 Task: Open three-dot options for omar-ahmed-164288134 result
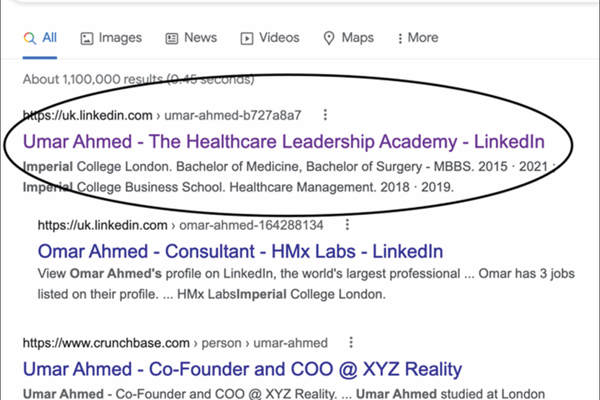[x=347, y=225]
